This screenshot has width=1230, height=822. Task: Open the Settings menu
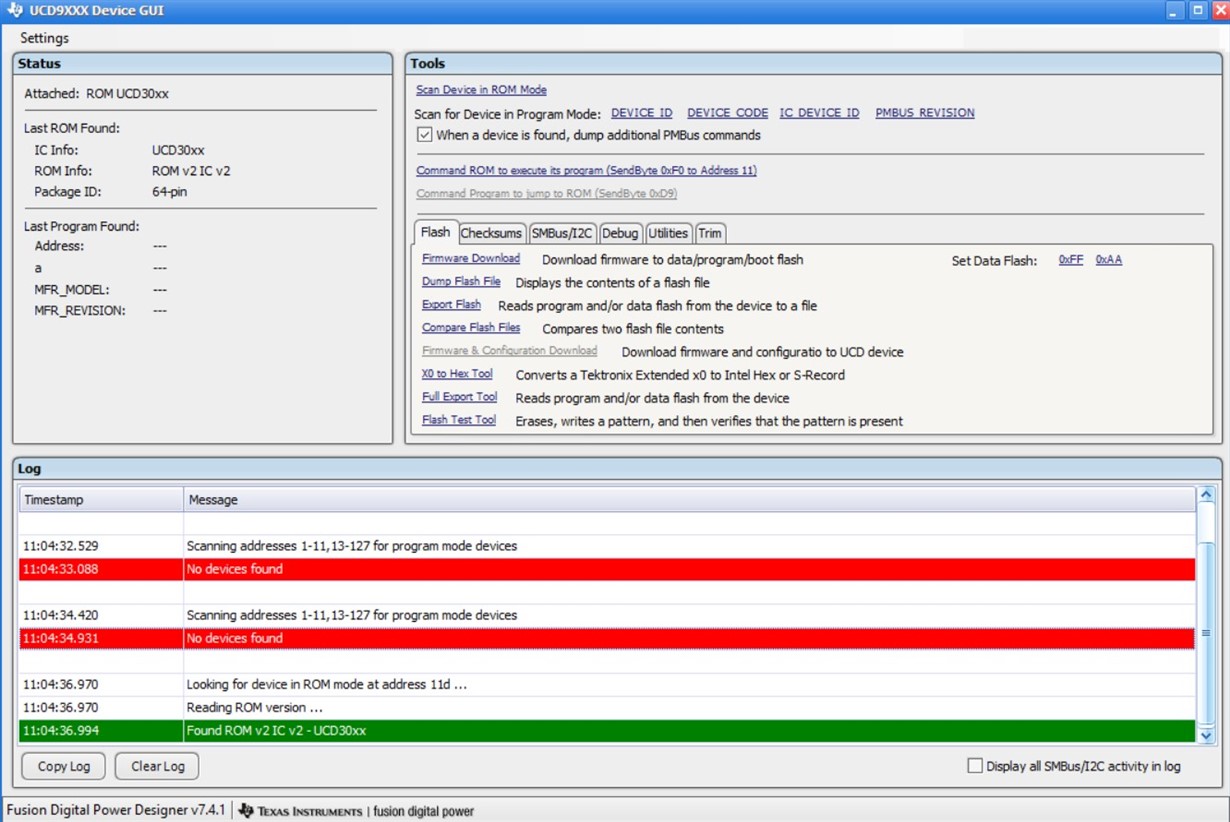point(44,38)
